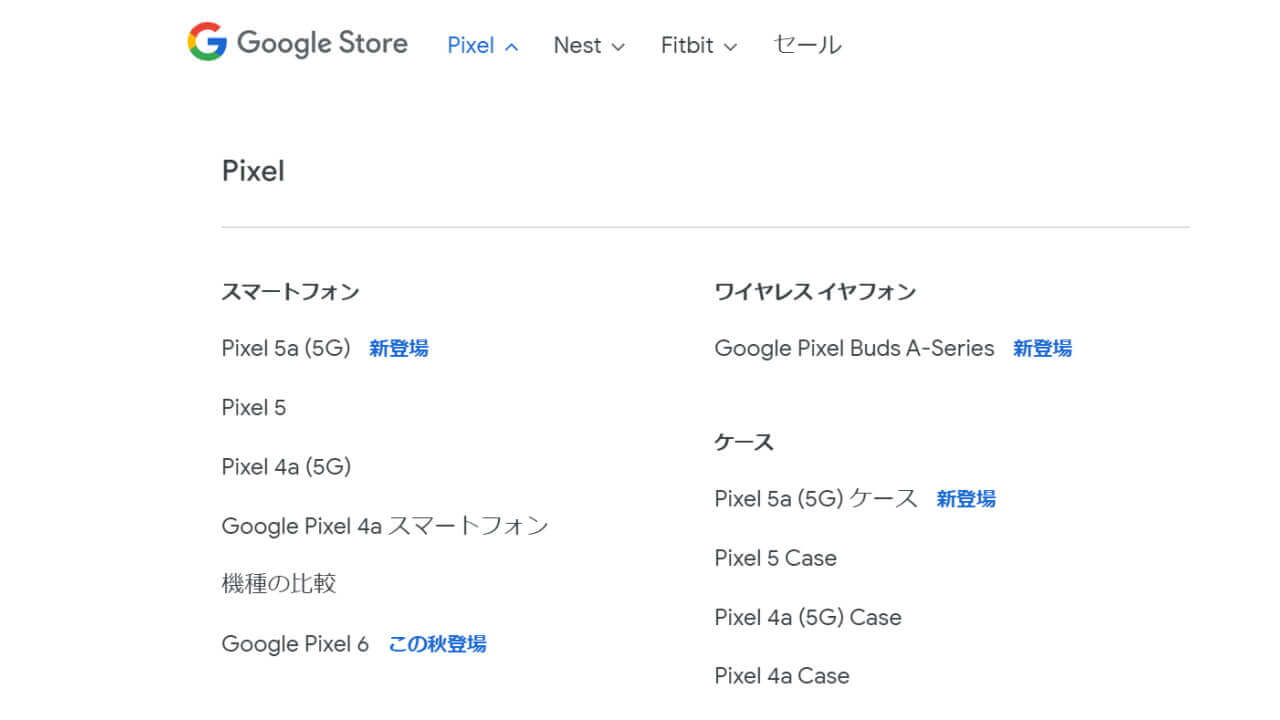The width and height of the screenshot is (1280, 720).
Task: Click the 機種の比較 comparison link
Action: click(278, 584)
